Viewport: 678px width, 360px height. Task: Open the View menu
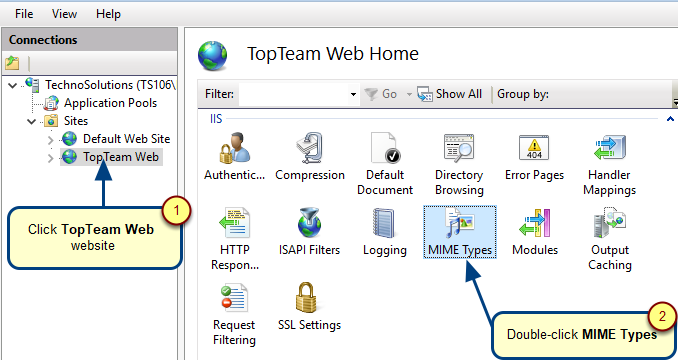tap(64, 14)
